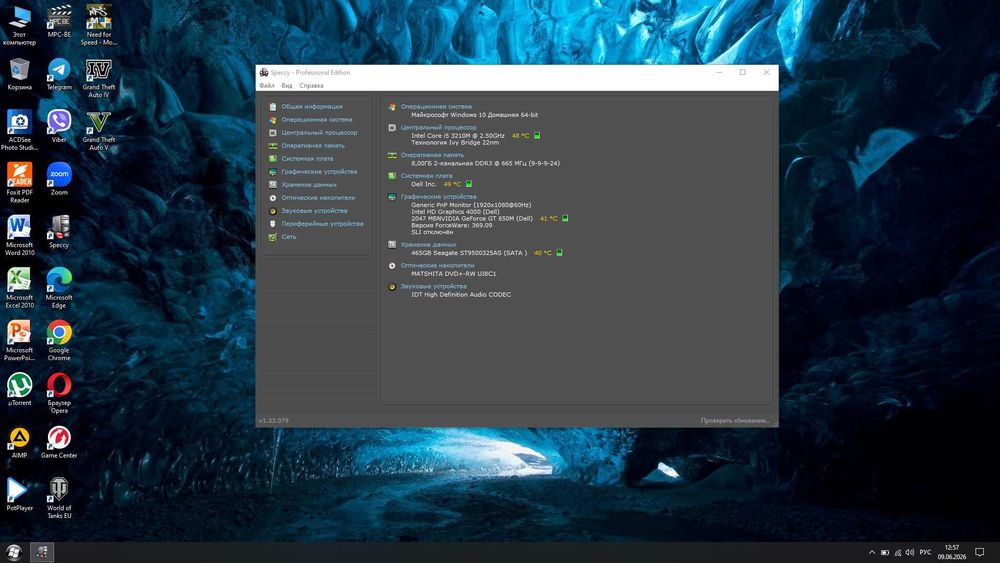Click optical disc icon in summary panel
The image size is (1000, 563).
(392, 266)
